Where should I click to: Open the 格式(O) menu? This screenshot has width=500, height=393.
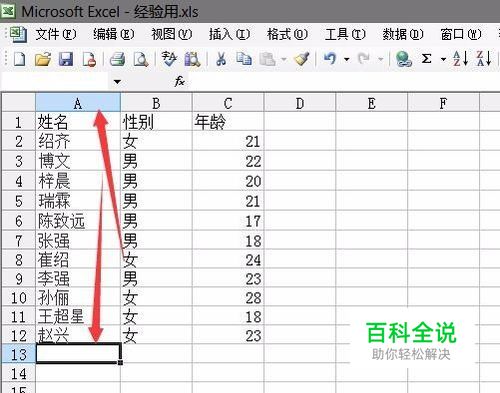pos(287,34)
